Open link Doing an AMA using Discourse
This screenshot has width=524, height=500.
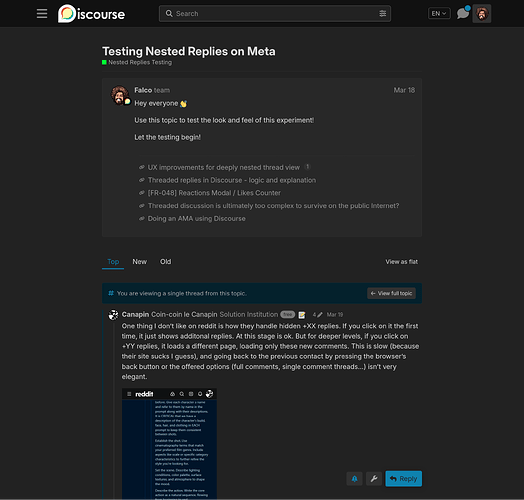pos(196,219)
